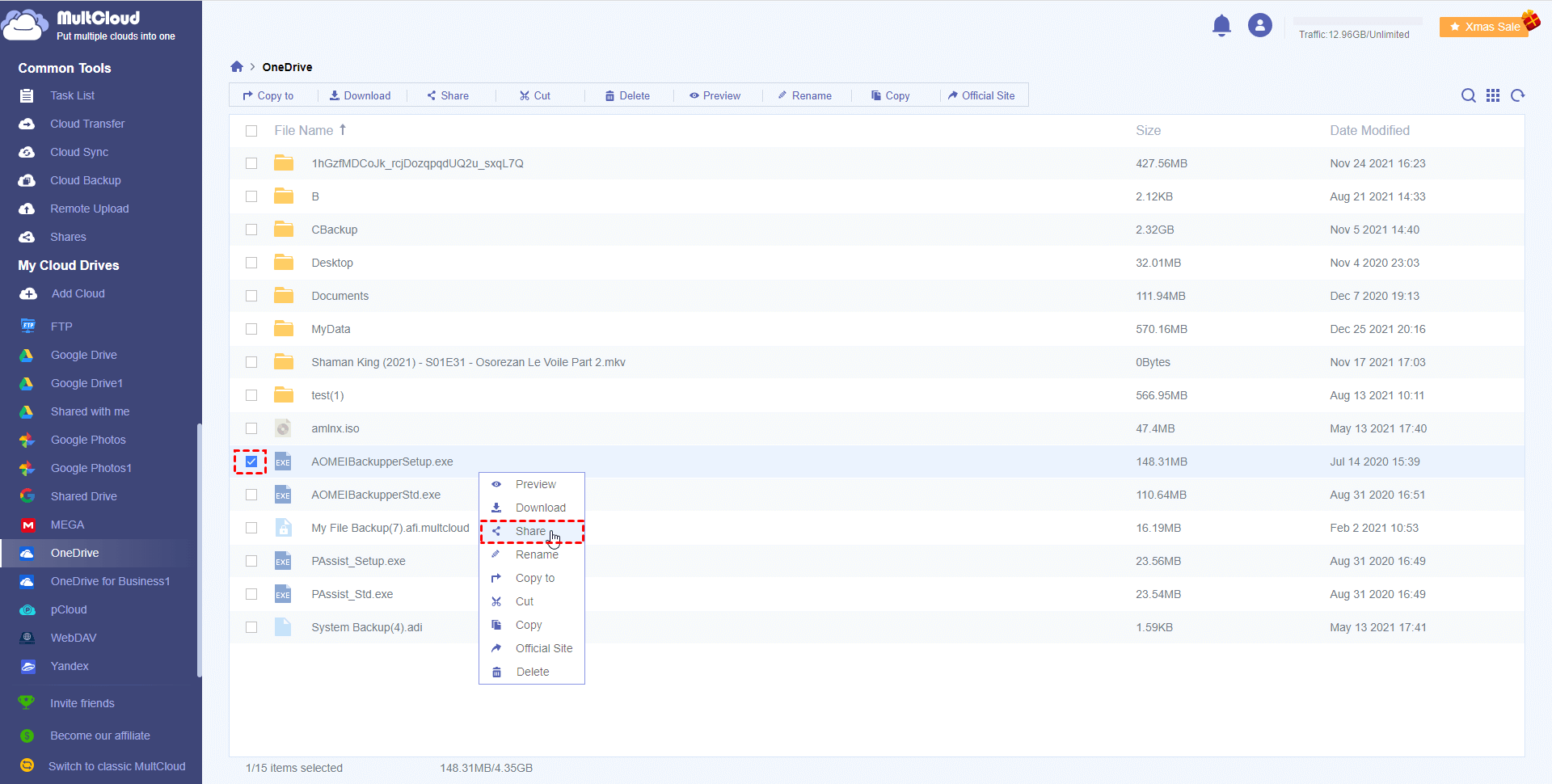Go to home breadcrumb icon
The height and width of the screenshot is (784, 1552).
237,67
